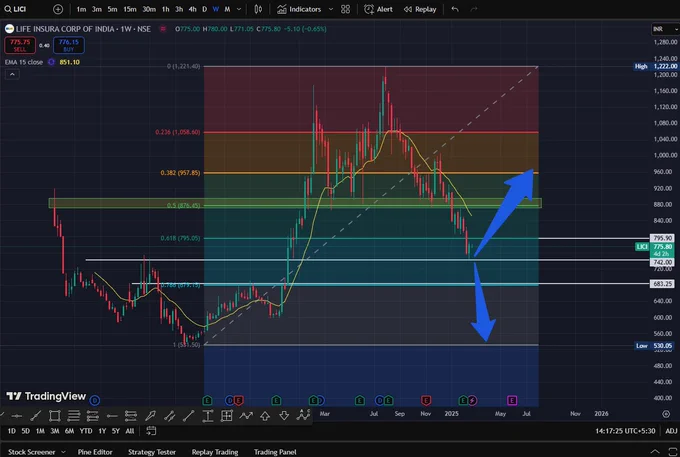Viewport: 680px width, 457px height.
Task: Click the 683.25 price label
Action: pyautogui.click(x=662, y=284)
